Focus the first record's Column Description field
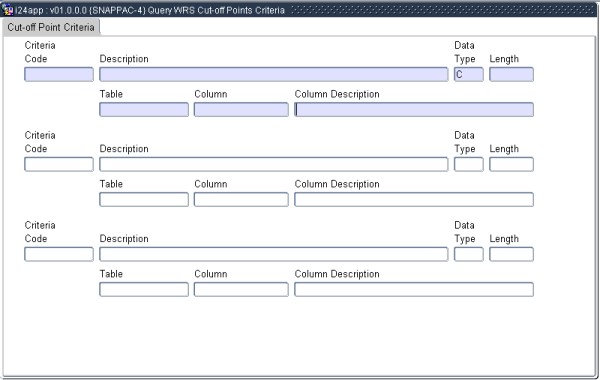The image size is (600, 380). click(414, 109)
